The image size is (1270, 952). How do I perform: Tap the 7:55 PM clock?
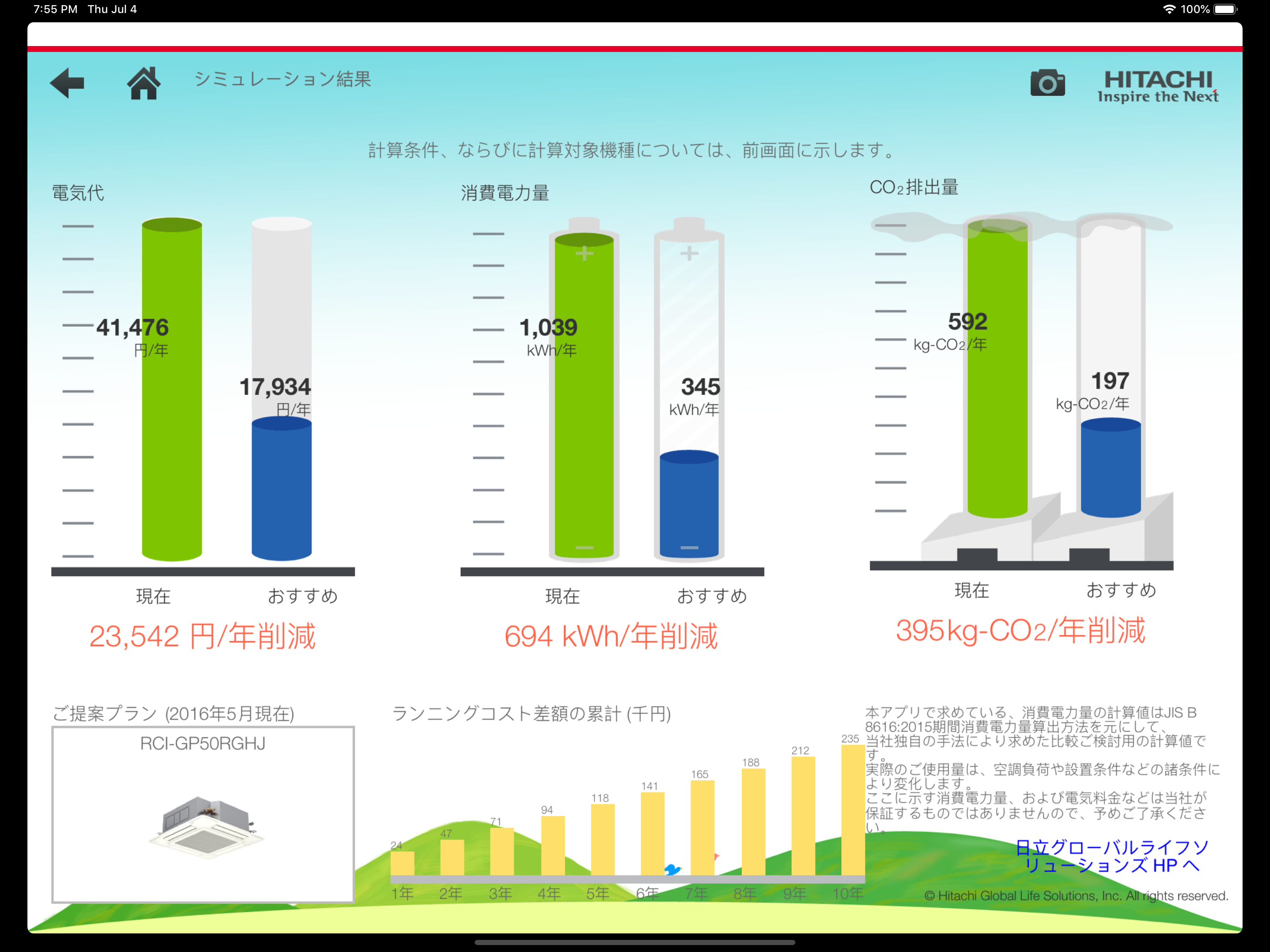[55, 9]
